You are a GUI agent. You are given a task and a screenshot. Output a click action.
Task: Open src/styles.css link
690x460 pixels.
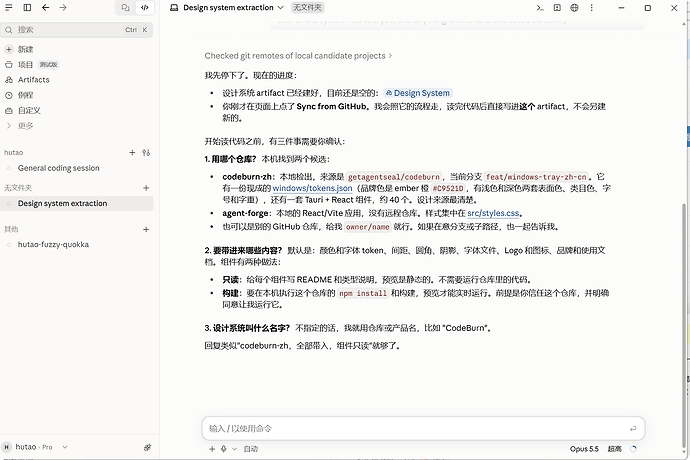tap(493, 213)
